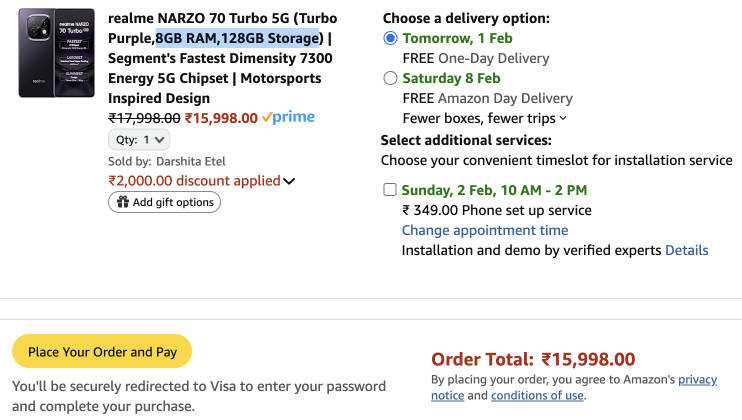The width and height of the screenshot is (742, 420).
Task: Open the conditions of use link
Action: (x=537, y=395)
